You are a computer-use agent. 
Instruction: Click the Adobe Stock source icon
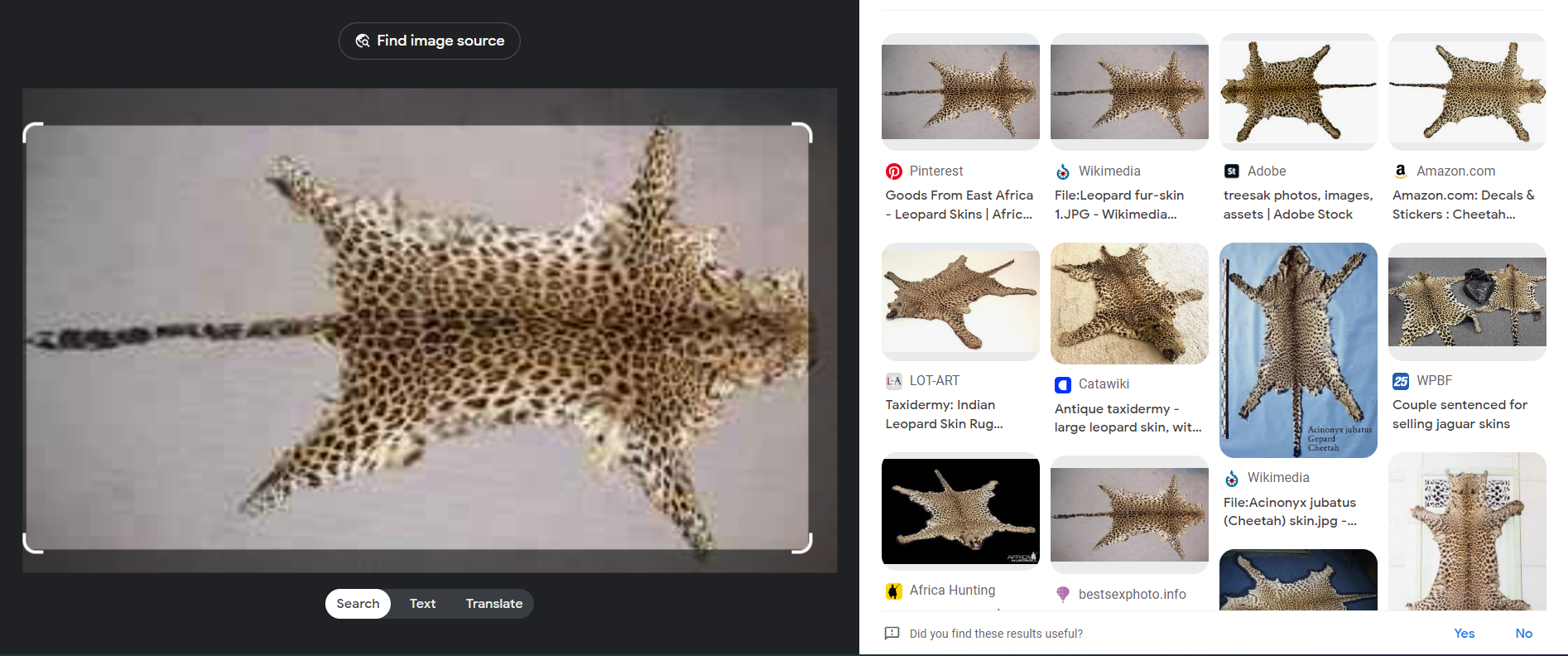(x=1232, y=171)
